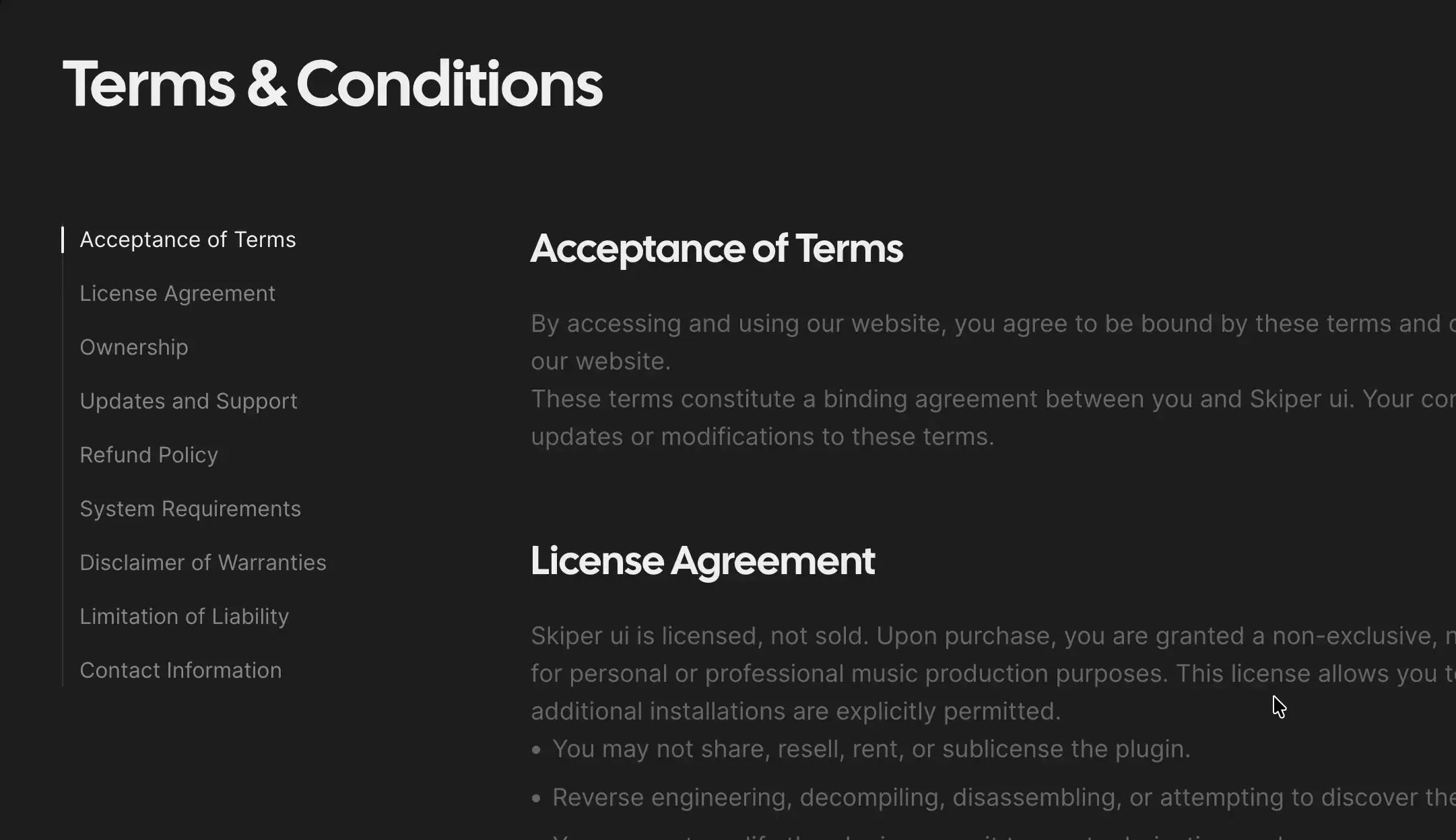Screen dimensions: 1456x840
Task: Click the paragraph starting "By accessing and using"
Action: 943,324
